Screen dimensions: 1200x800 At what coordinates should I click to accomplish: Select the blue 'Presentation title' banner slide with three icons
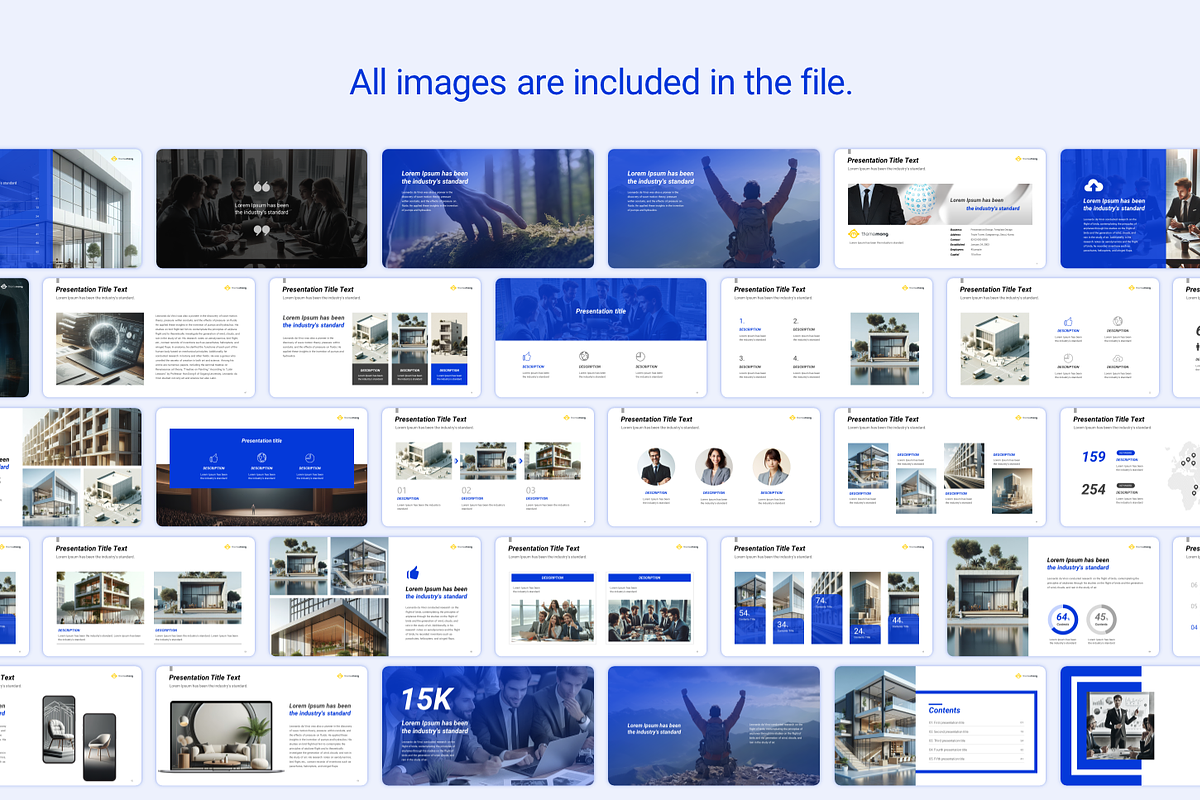pos(601,338)
